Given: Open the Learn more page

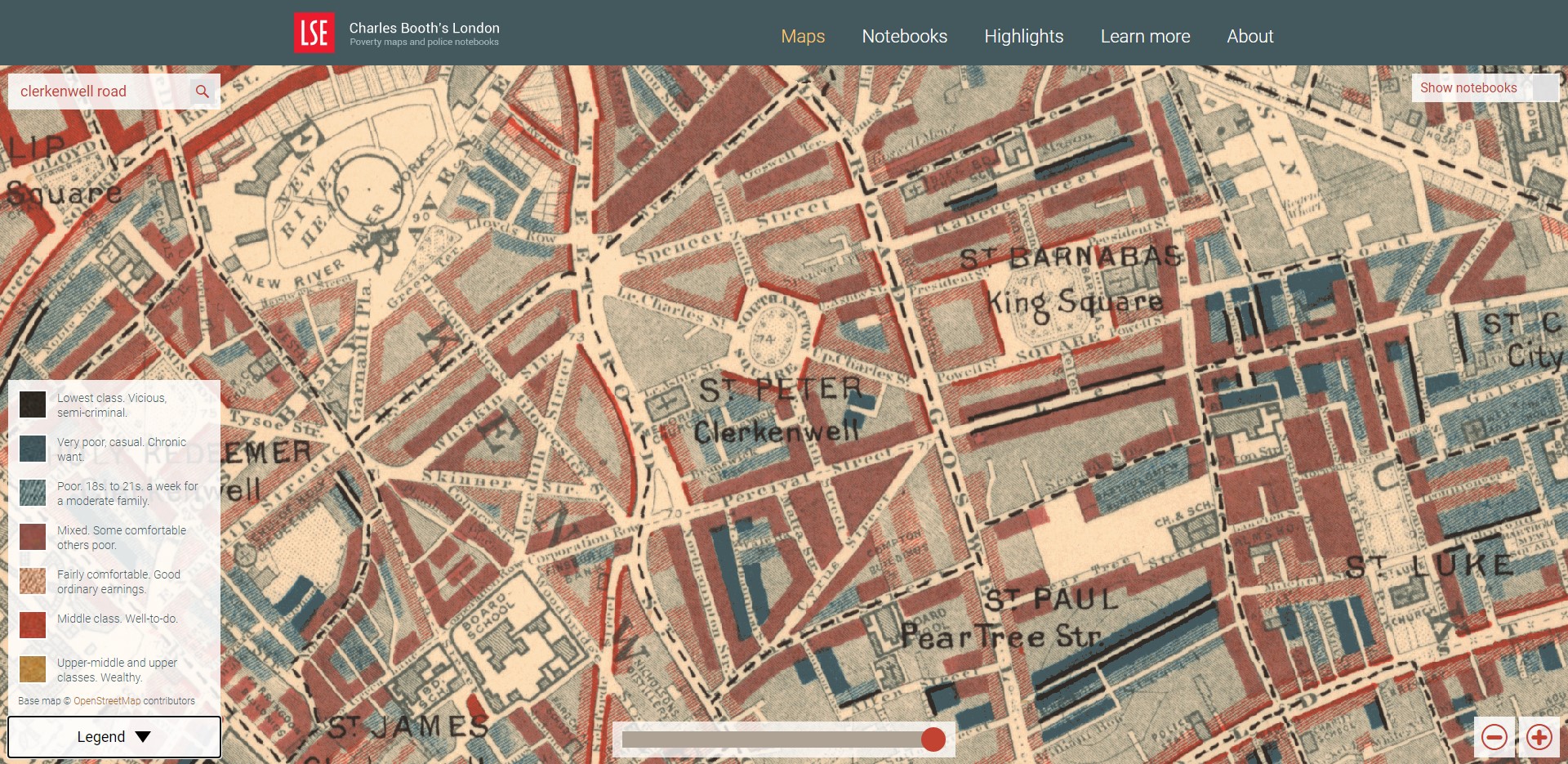Looking at the screenshot, I should (x=1145, y=36).
